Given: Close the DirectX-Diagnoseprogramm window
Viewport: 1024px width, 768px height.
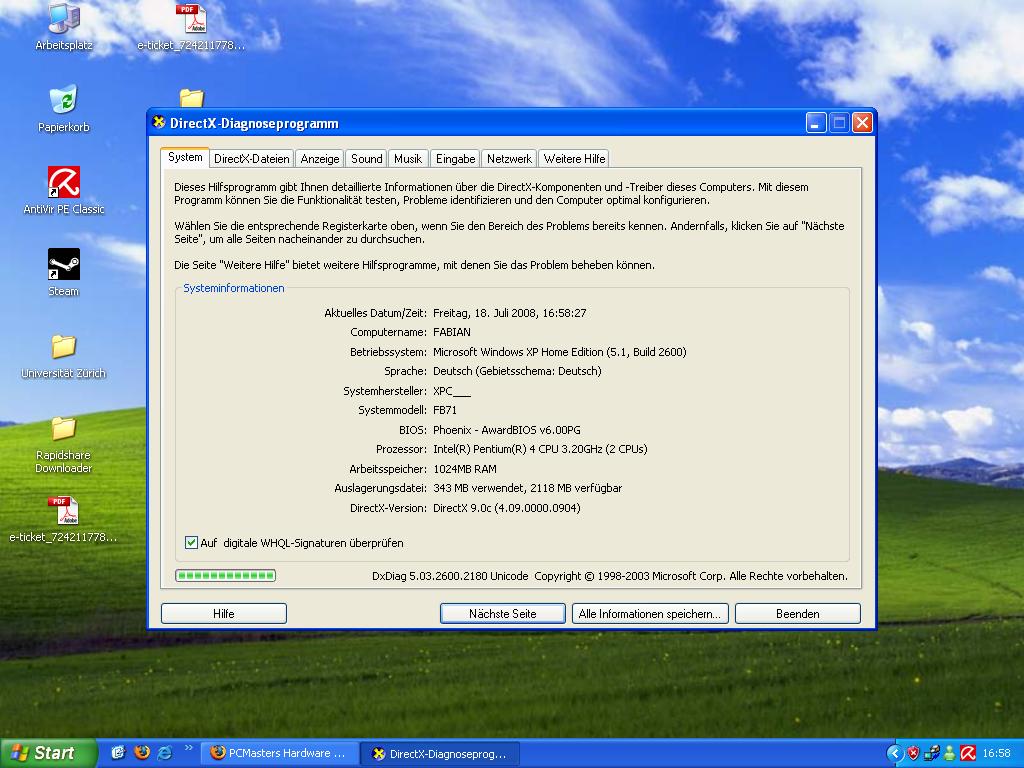Looking at the screenshot, I should (862, 122).
